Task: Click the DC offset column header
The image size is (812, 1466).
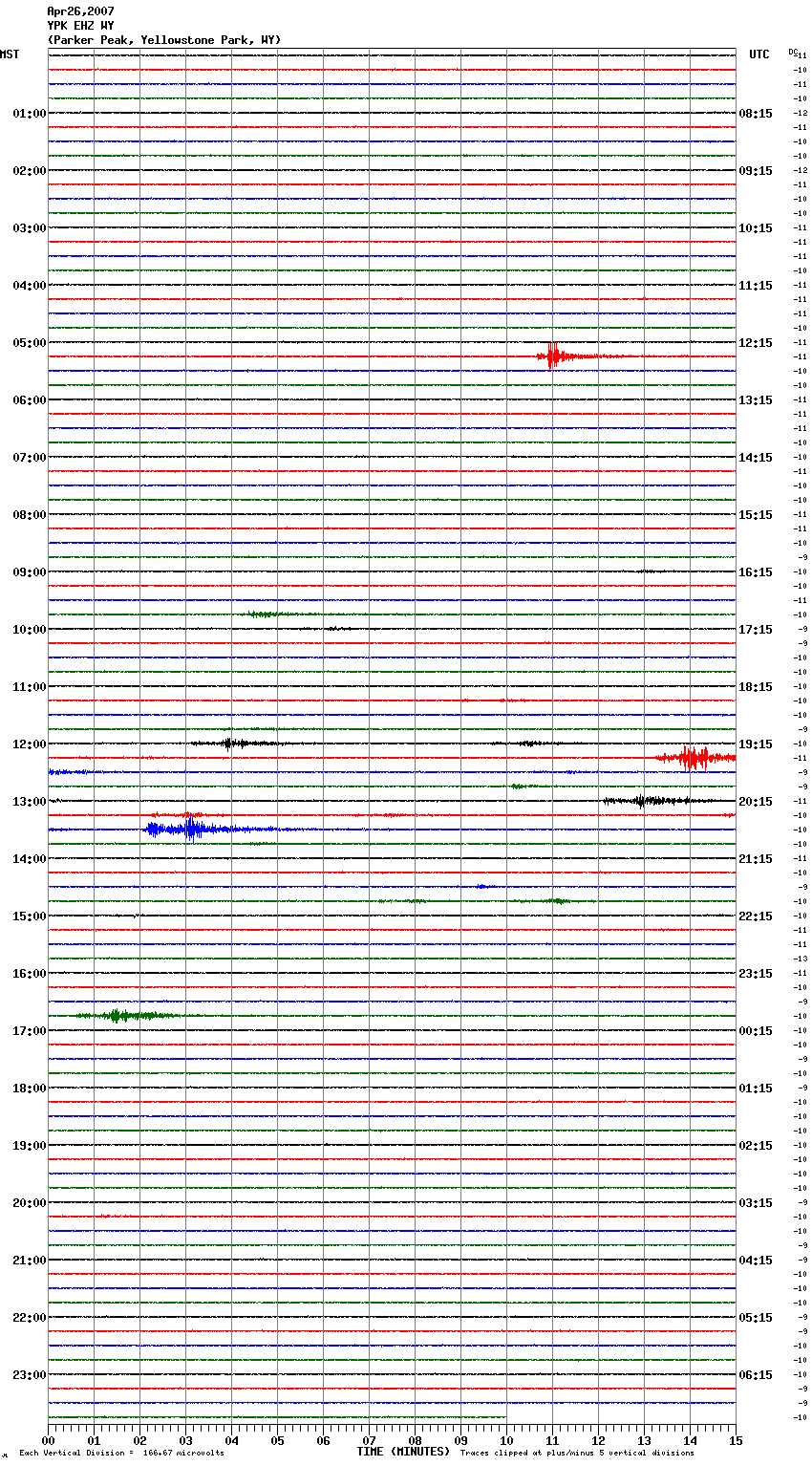Action: (793, 52)
